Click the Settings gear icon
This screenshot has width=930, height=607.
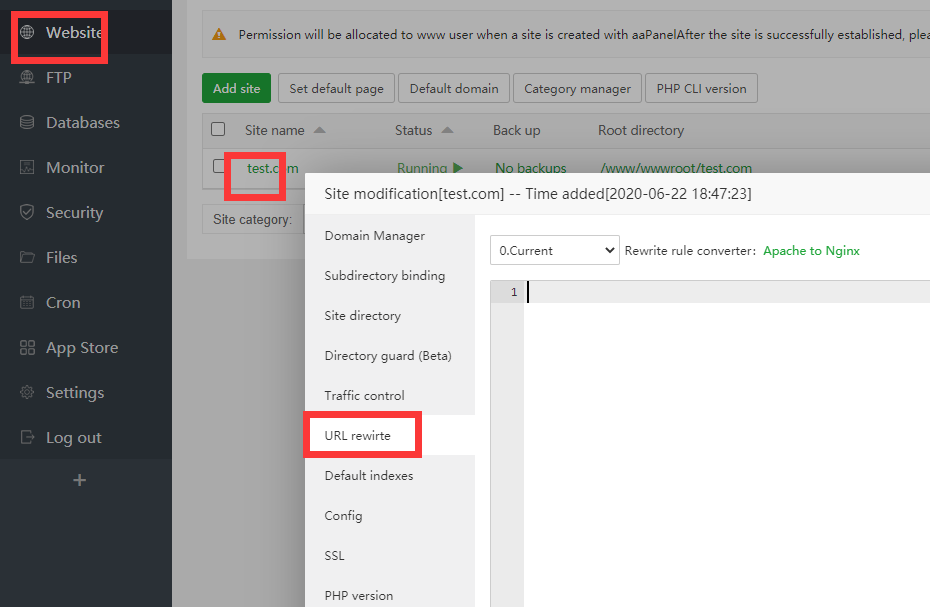pyautogui.click(x=28, y=393)
